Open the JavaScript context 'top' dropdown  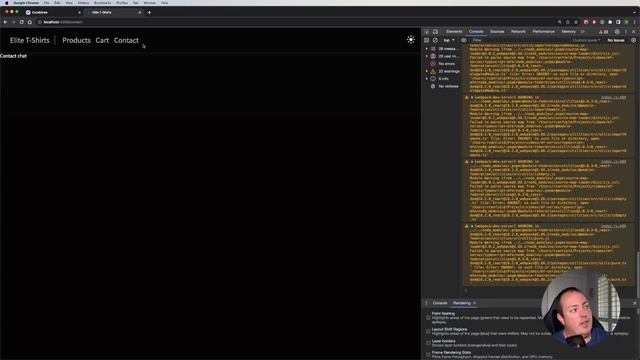[x=449, y=40]
